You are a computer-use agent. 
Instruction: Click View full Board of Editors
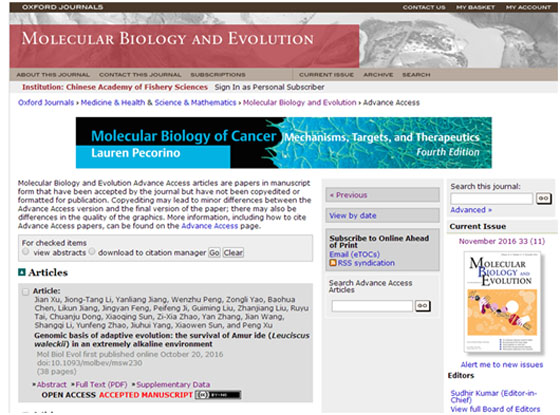coord(495,409)
